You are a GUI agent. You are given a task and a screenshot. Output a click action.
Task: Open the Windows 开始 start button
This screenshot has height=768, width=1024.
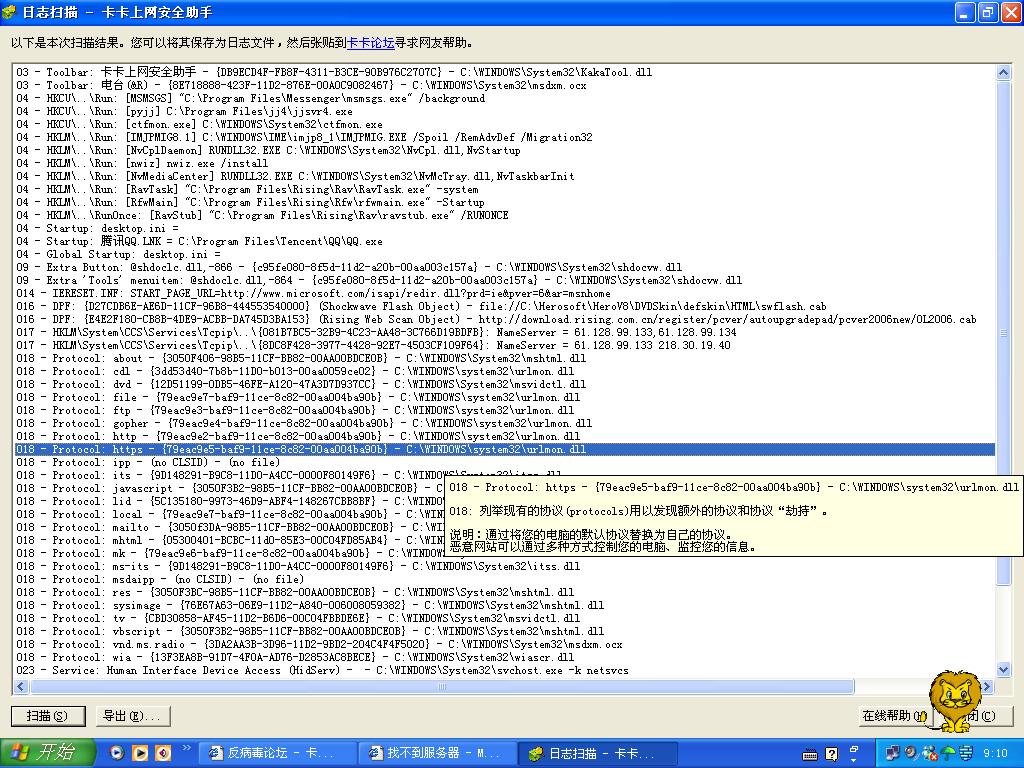click(48, 753)
